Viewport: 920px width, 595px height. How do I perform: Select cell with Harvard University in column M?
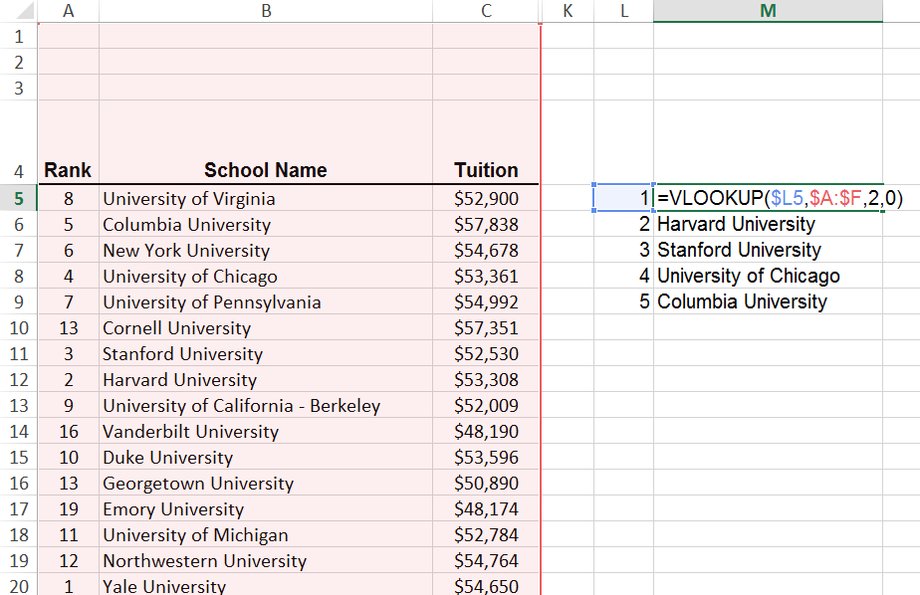[x=767, y=224]
